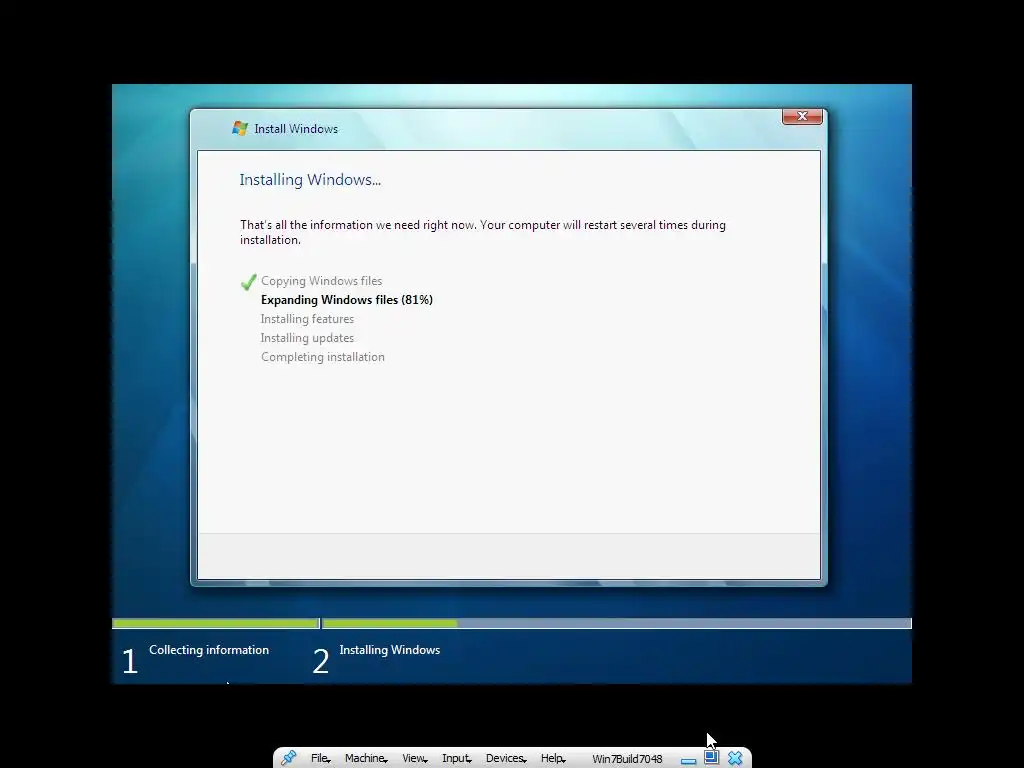The width and height of the screenshot is (1024, 768).
Task: Click the Win7Build7048 VM name label
Action: [x=627, y=759]
